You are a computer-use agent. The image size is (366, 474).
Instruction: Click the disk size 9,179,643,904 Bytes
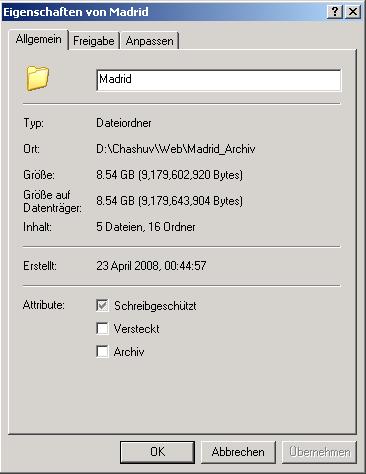pyautogui.click(x=190, y=201)
